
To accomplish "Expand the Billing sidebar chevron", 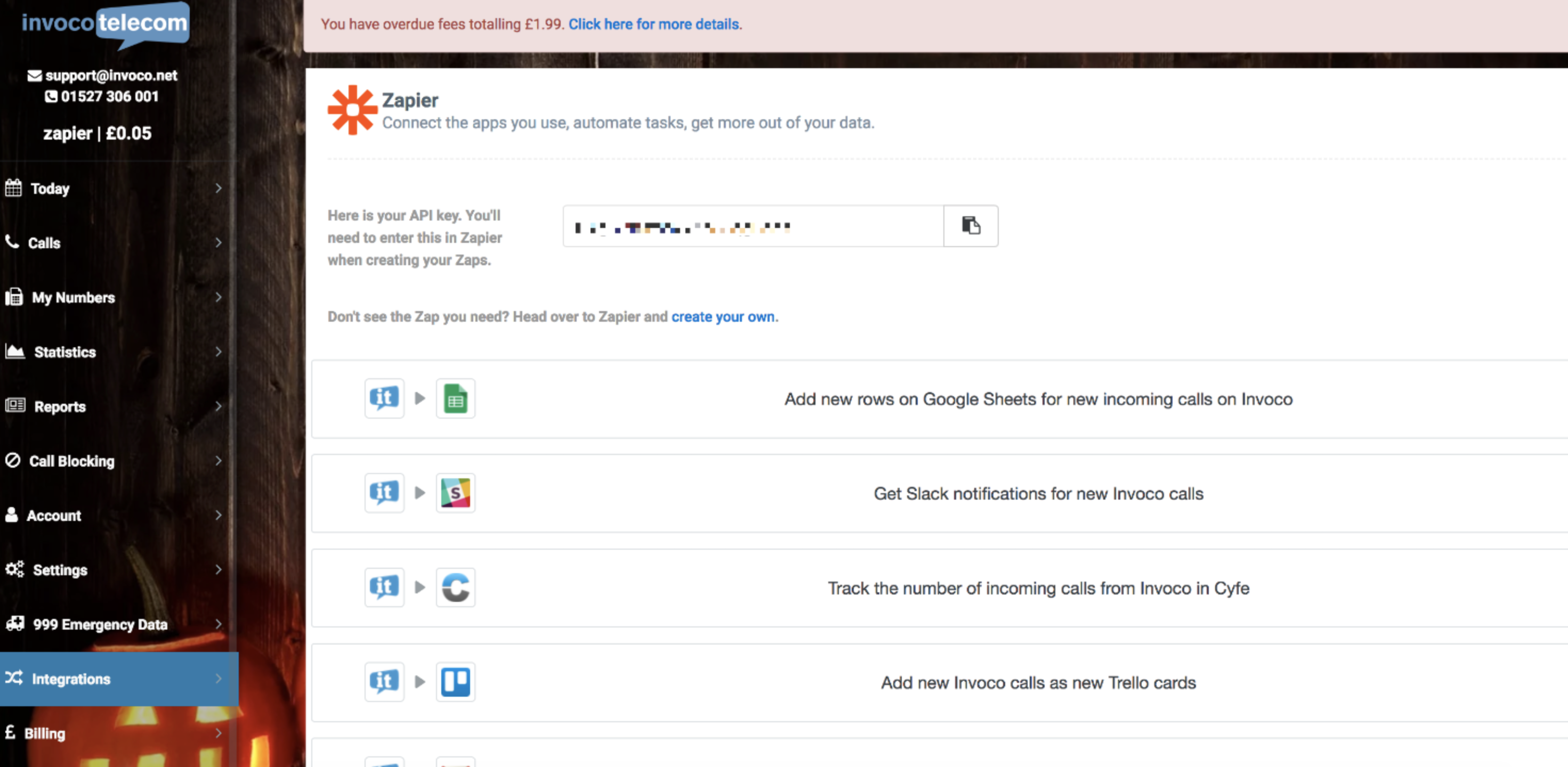I will [219, 733].
